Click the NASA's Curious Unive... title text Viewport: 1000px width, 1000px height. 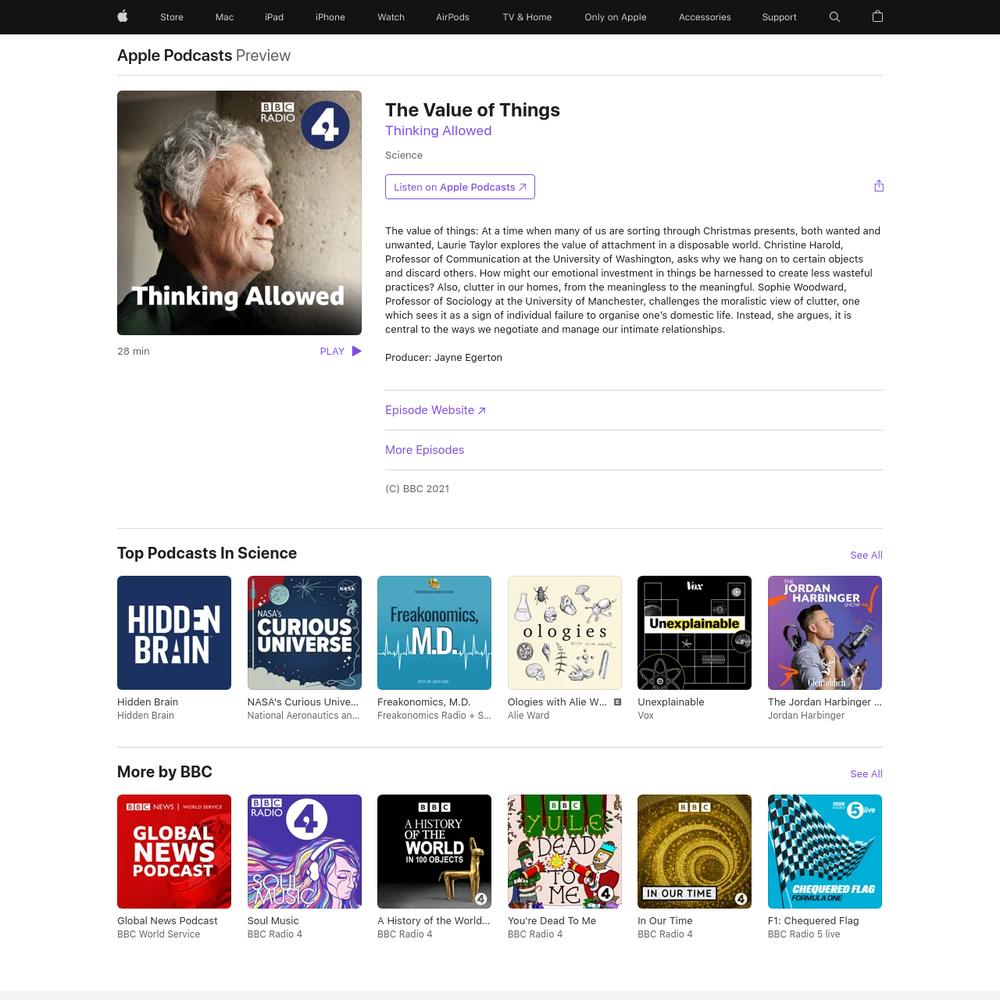(x=303, y=702)
